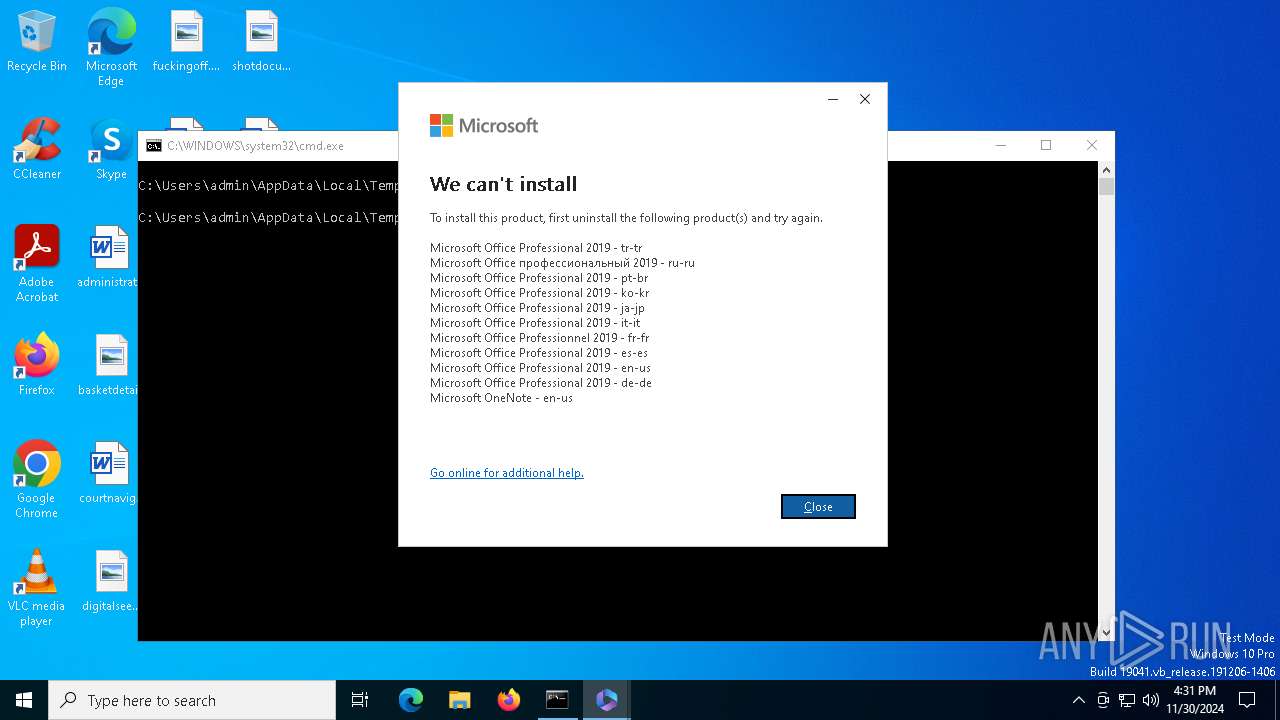The width and height of the screenshot is (1280, 720).
Task: Launch Firefox from the taskbar
Action: point(509,700)
